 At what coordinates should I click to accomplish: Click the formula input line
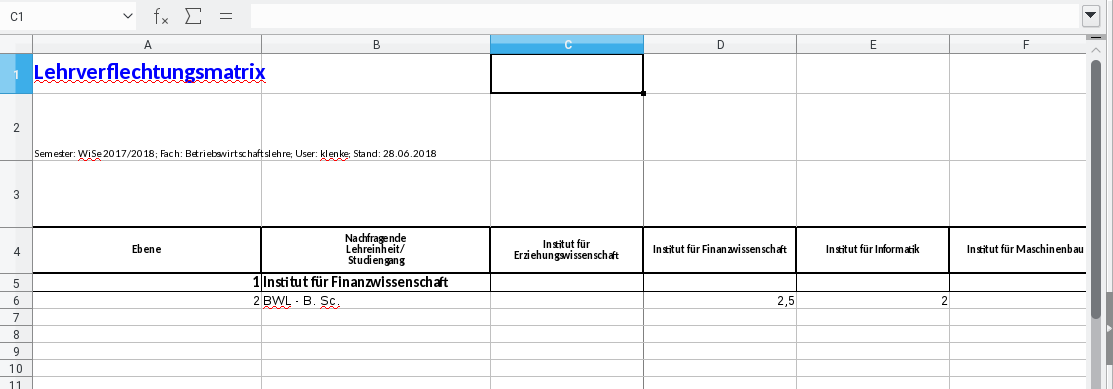664,16
